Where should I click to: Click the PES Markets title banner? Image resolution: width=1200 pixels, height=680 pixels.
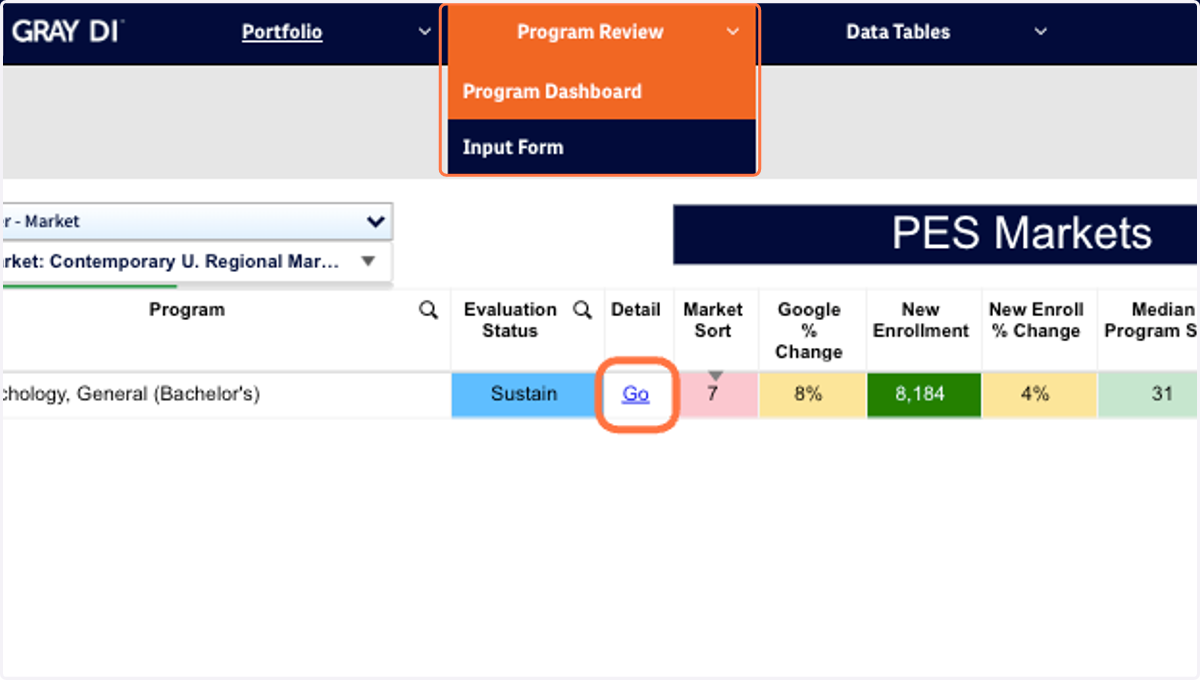coord(936,234)
